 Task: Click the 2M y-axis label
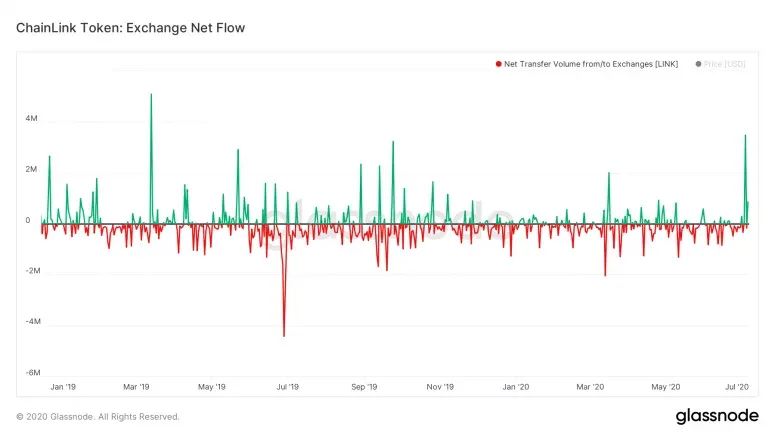coord(31,169)
